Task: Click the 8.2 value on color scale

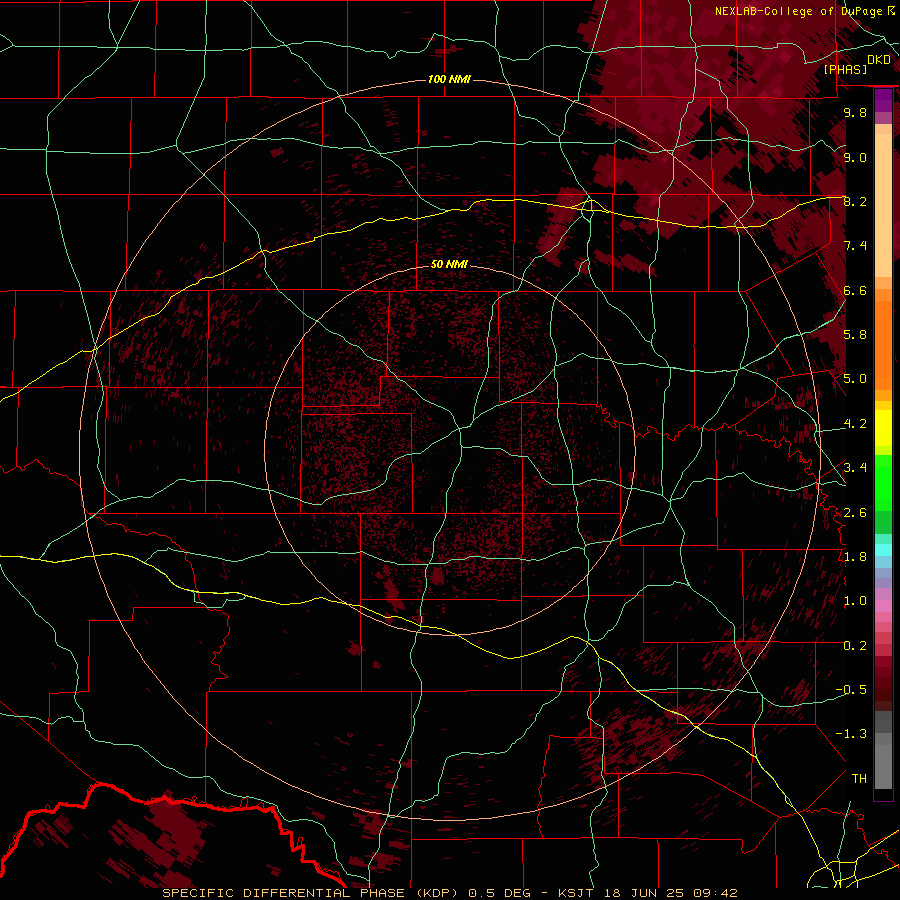Action: [x=855, y=201]
